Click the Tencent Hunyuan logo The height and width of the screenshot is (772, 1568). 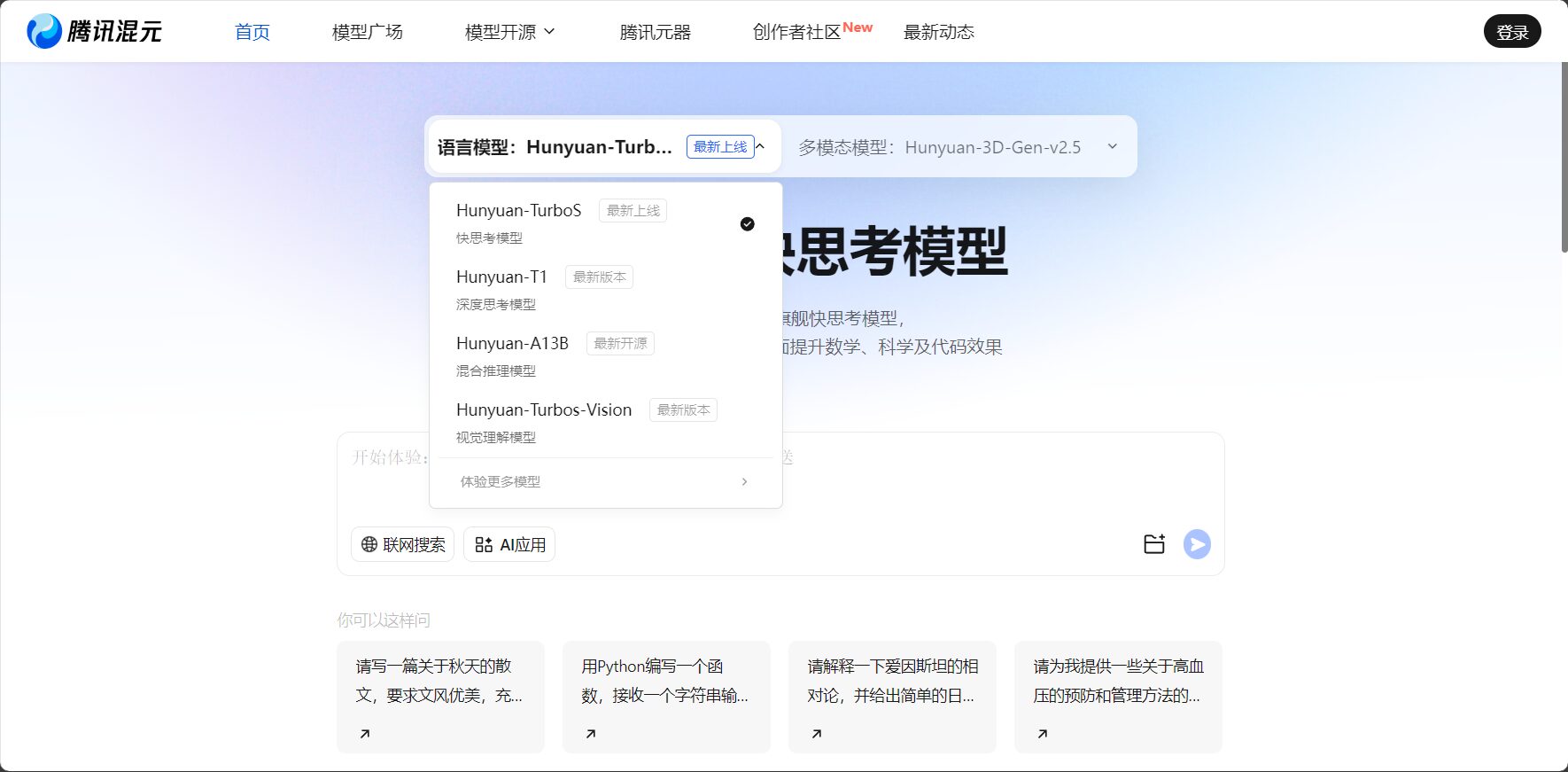point(94,31)
